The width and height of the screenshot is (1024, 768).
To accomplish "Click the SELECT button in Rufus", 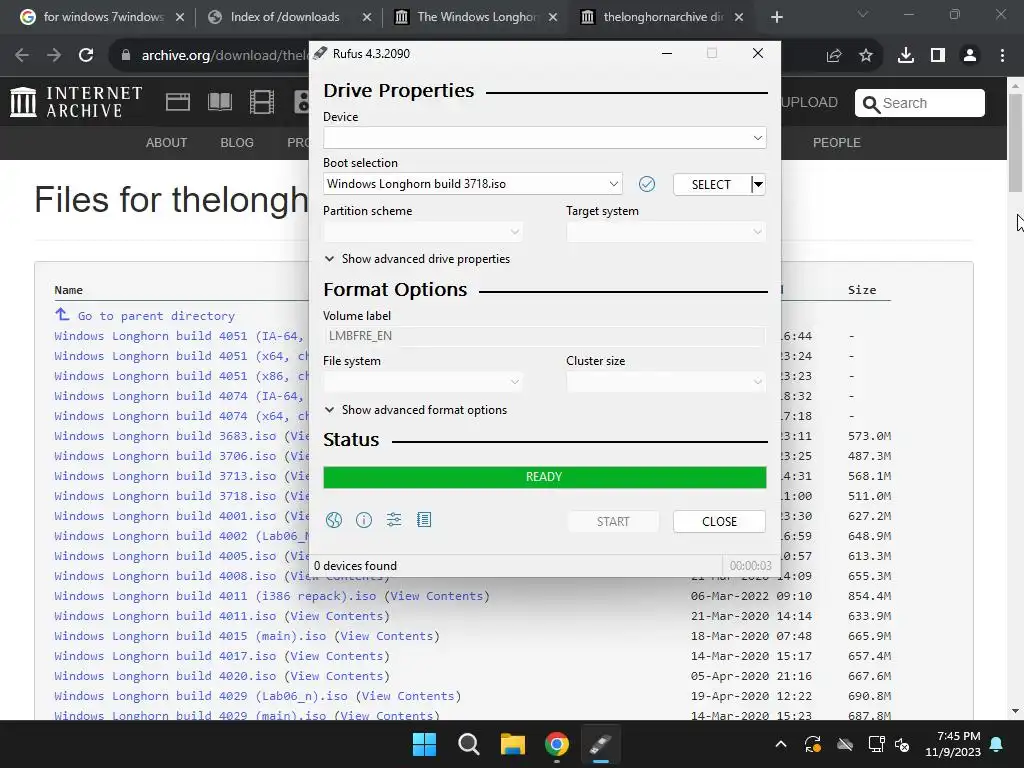I will 711,184.
